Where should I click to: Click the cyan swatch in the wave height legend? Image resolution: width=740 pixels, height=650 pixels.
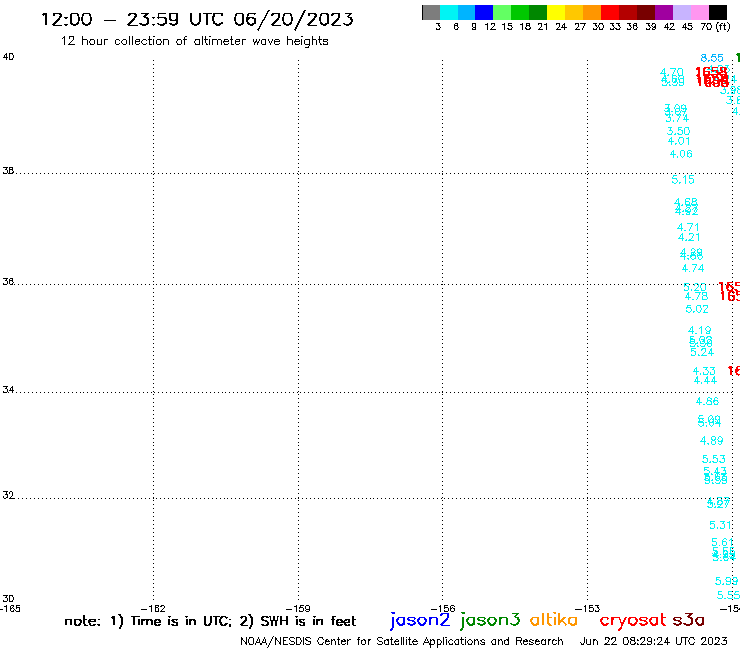[449, 12]
